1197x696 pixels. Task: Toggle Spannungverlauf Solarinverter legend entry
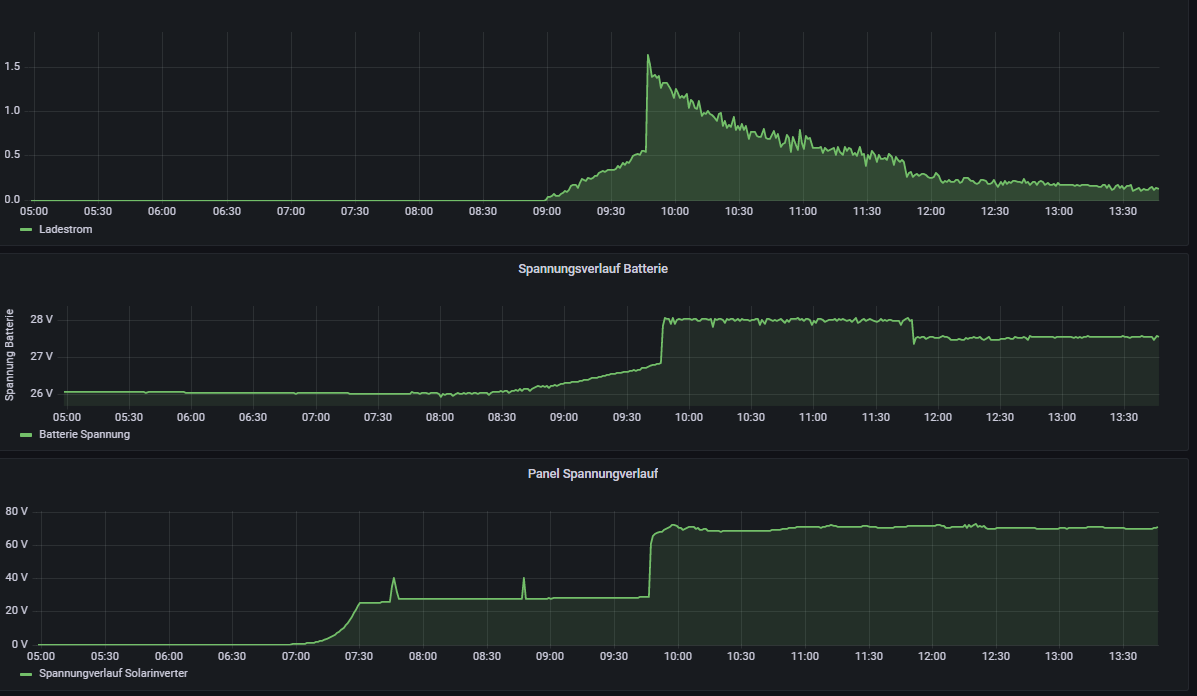point(113,674)
